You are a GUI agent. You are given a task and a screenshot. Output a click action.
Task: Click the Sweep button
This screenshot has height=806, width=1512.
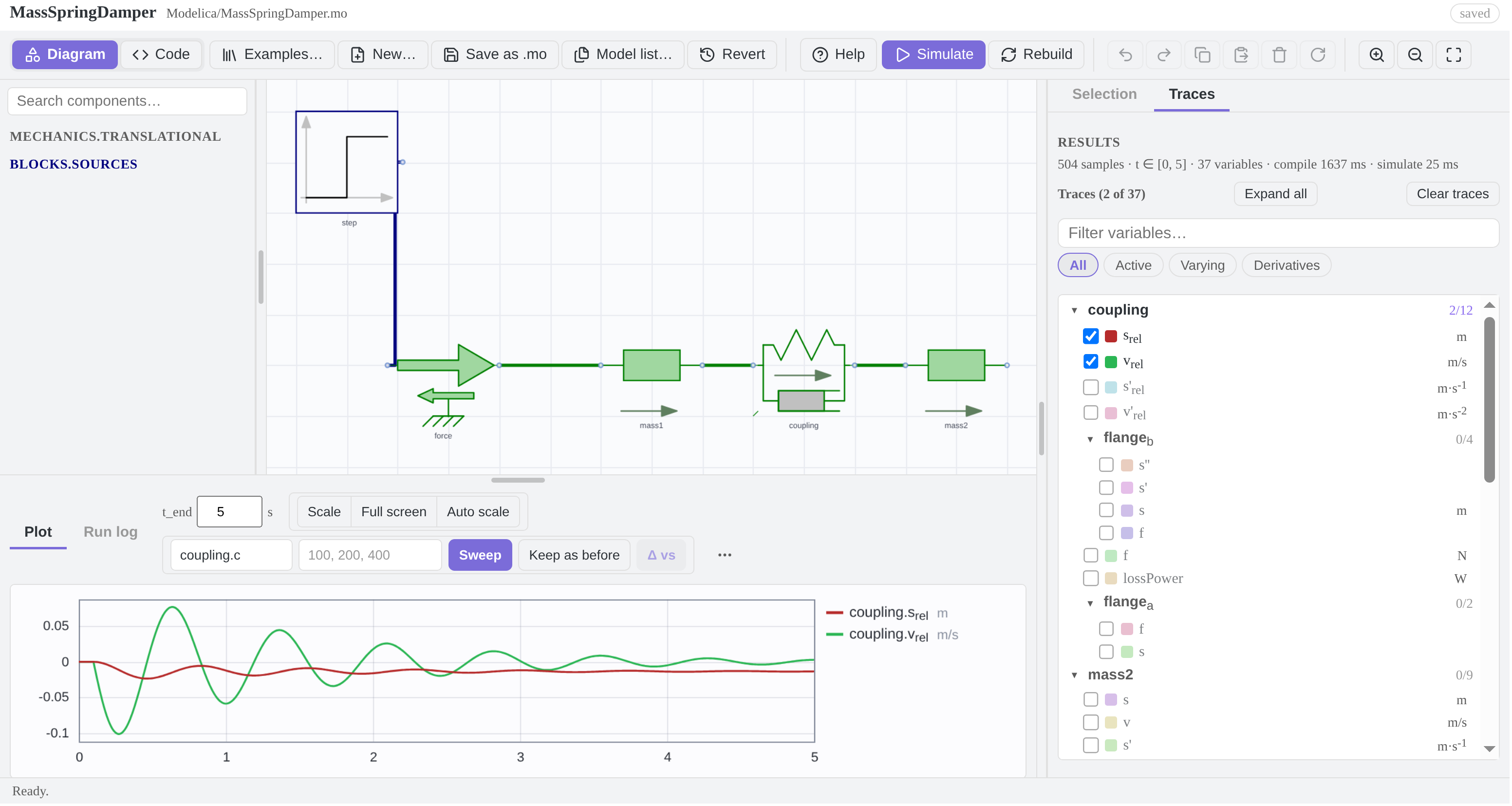click(x=480, y=555)
